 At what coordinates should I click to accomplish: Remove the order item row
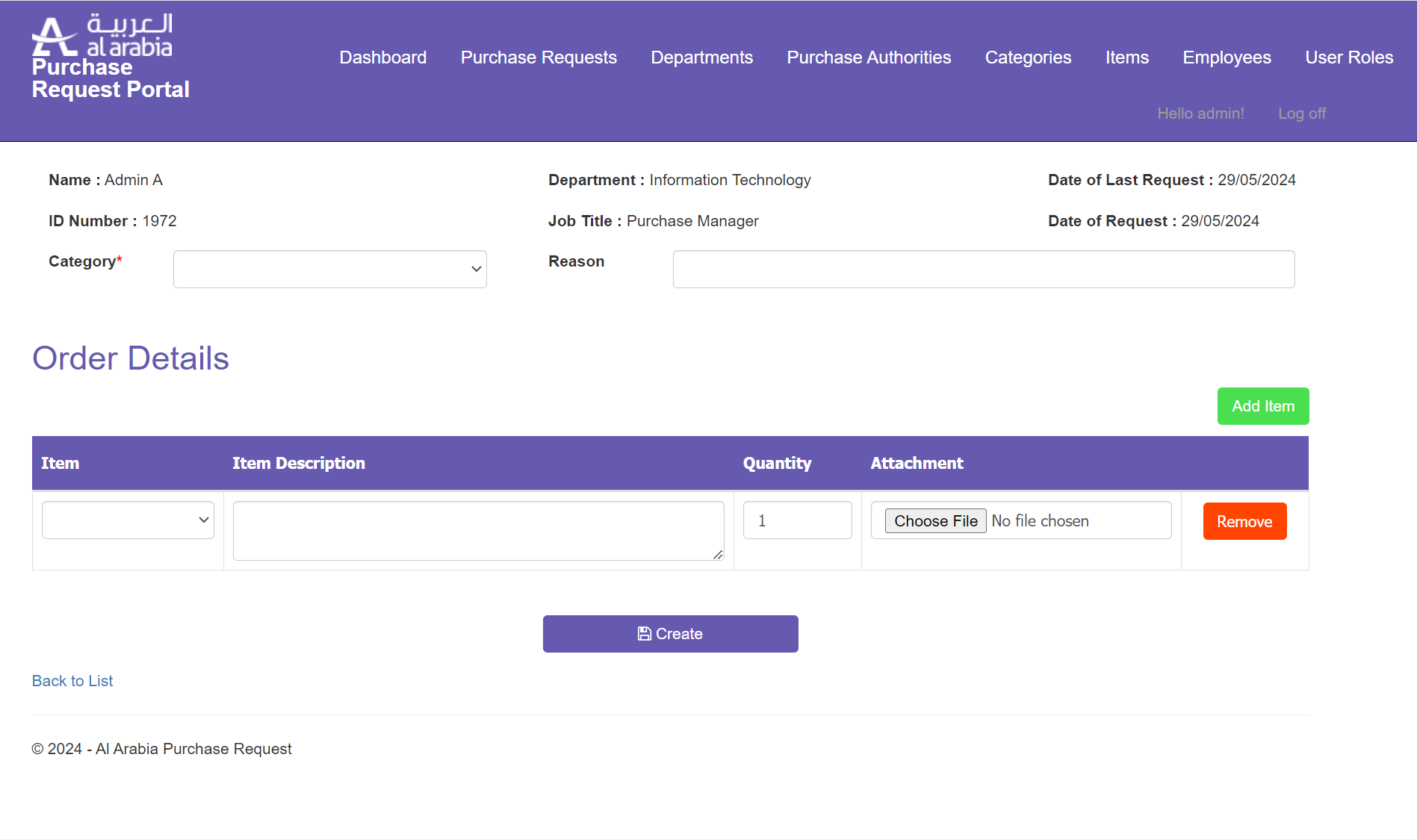[x=1244, y=521]
